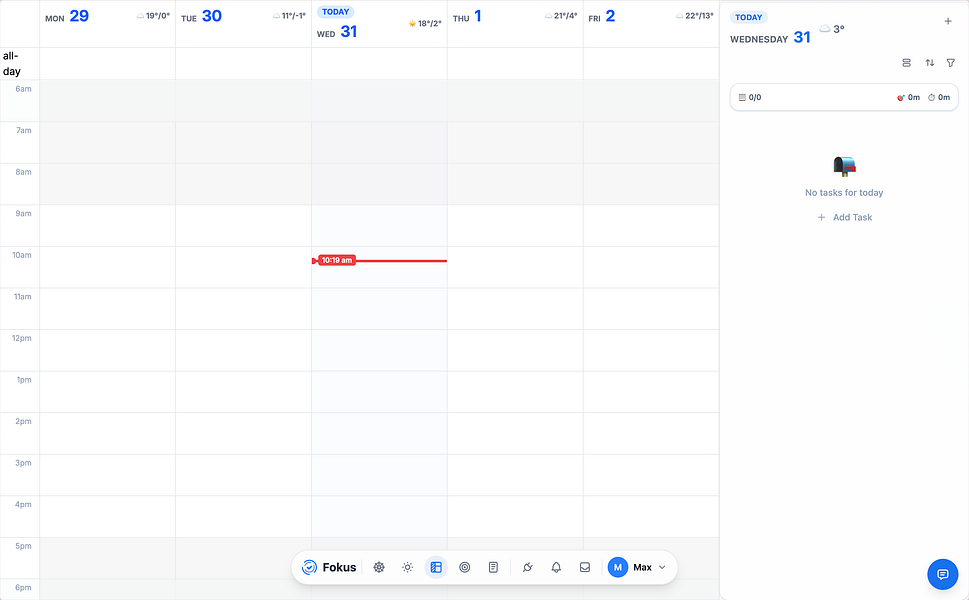The image size is (969, 600).
Task: Click the Max avatar circle
Action: (617, 567)
